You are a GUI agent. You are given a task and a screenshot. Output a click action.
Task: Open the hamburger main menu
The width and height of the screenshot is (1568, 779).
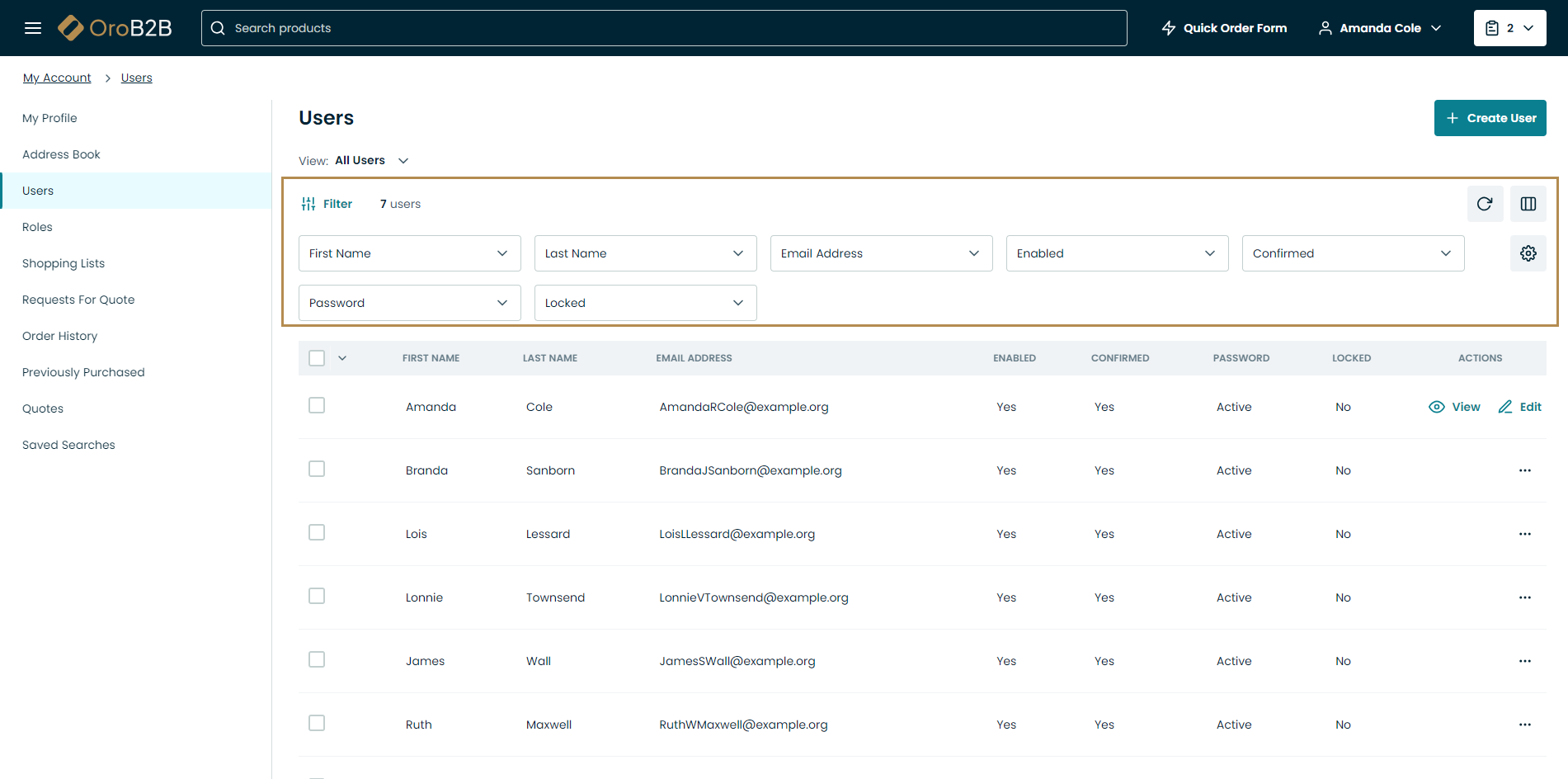pos(33,28)
